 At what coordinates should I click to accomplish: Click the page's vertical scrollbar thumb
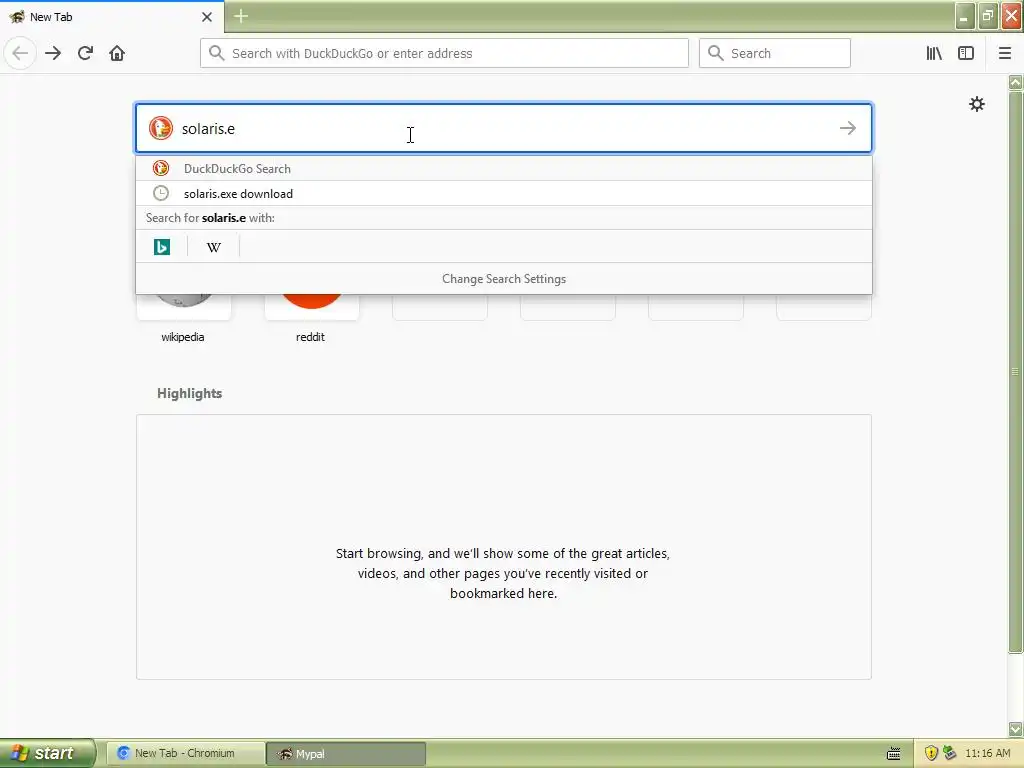point(1015,372)
